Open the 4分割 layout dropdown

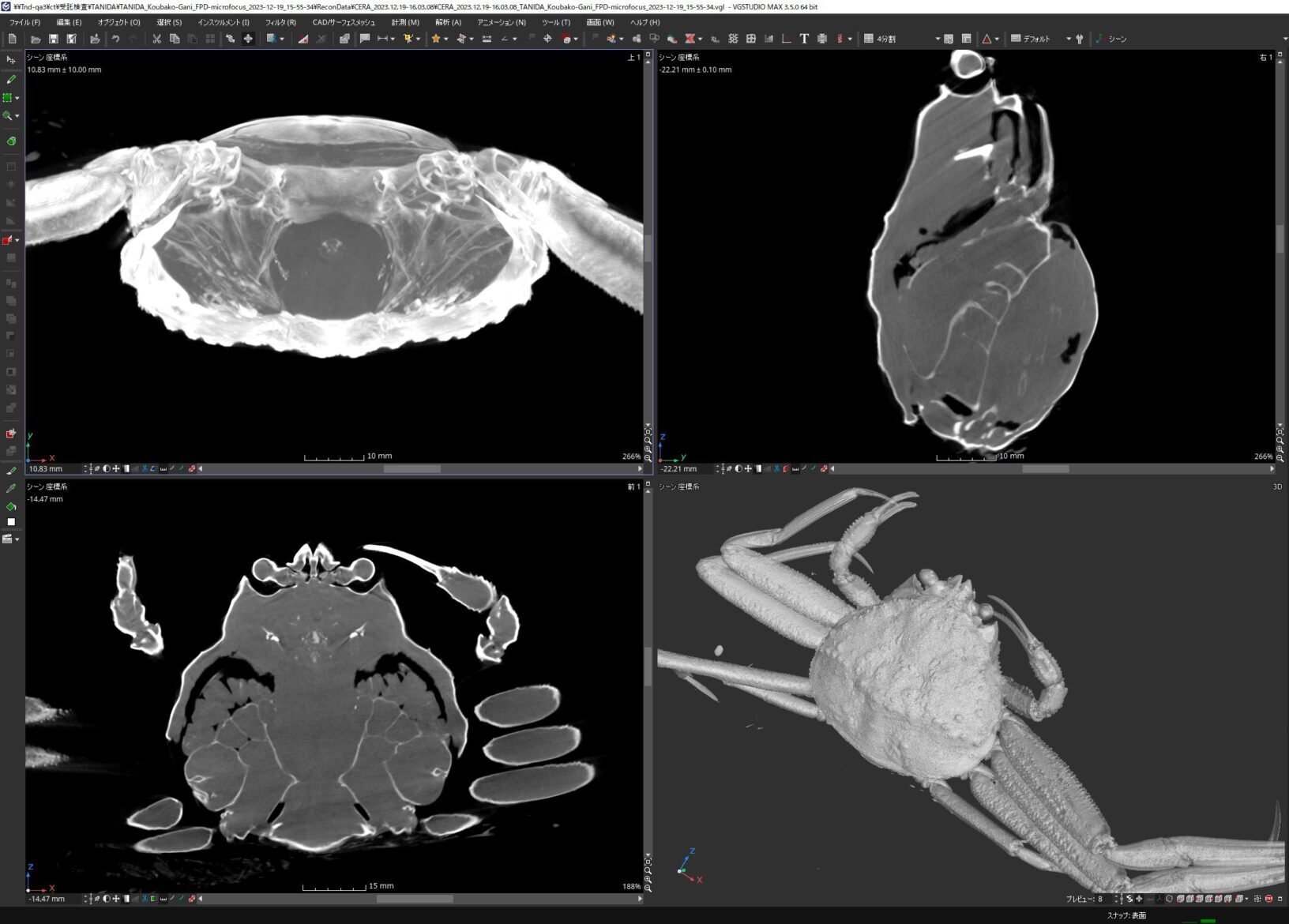(937, 39)
